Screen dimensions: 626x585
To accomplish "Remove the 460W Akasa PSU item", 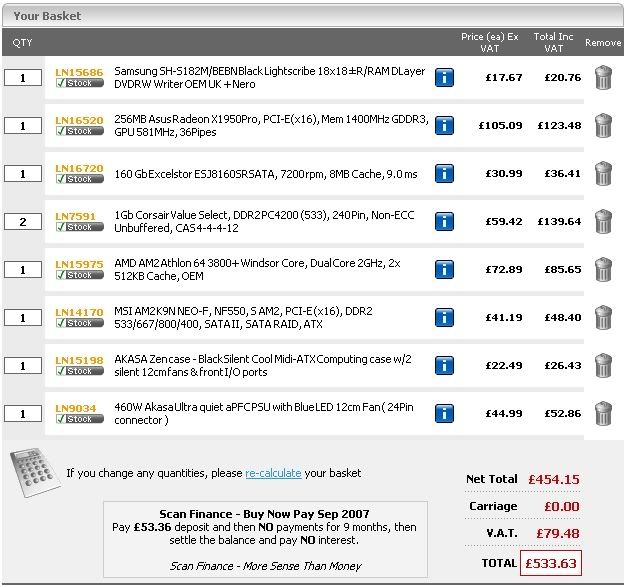I will click(x=603, y=413).
